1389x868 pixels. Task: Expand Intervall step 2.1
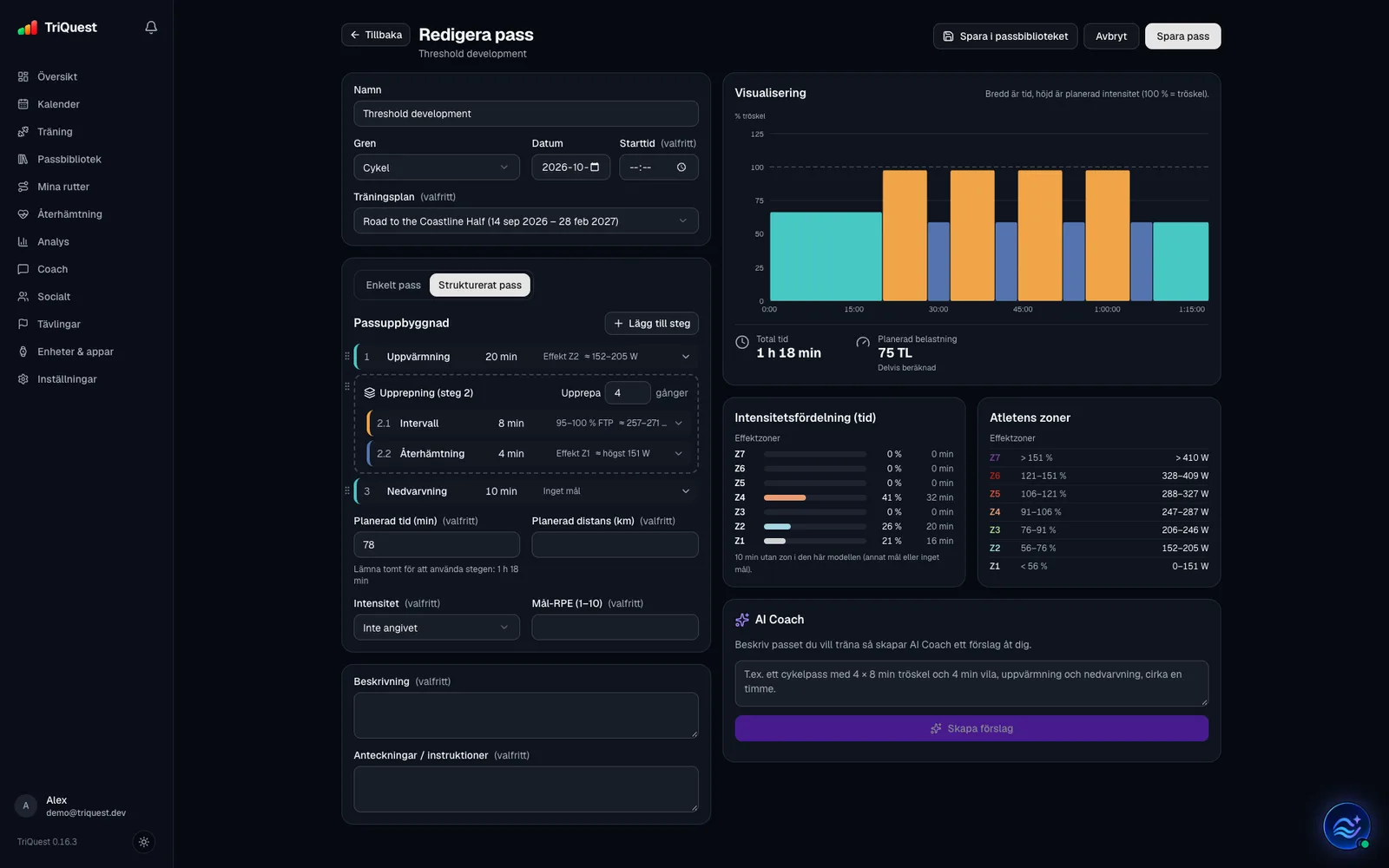679,424
